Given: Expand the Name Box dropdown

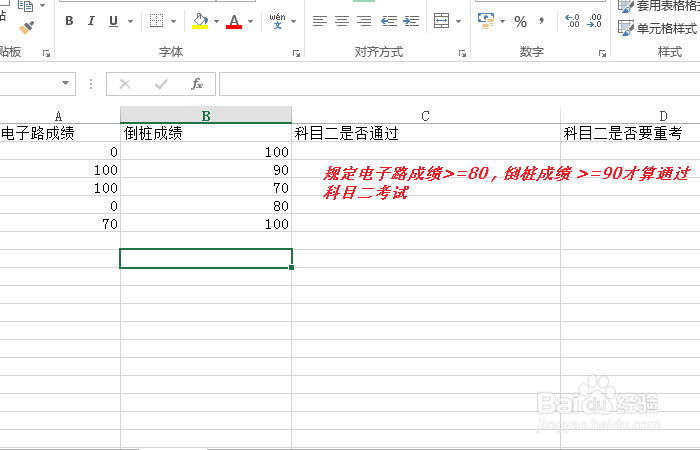Looking at the screenshot, I should pyautogui.click(x=65, y=83).
